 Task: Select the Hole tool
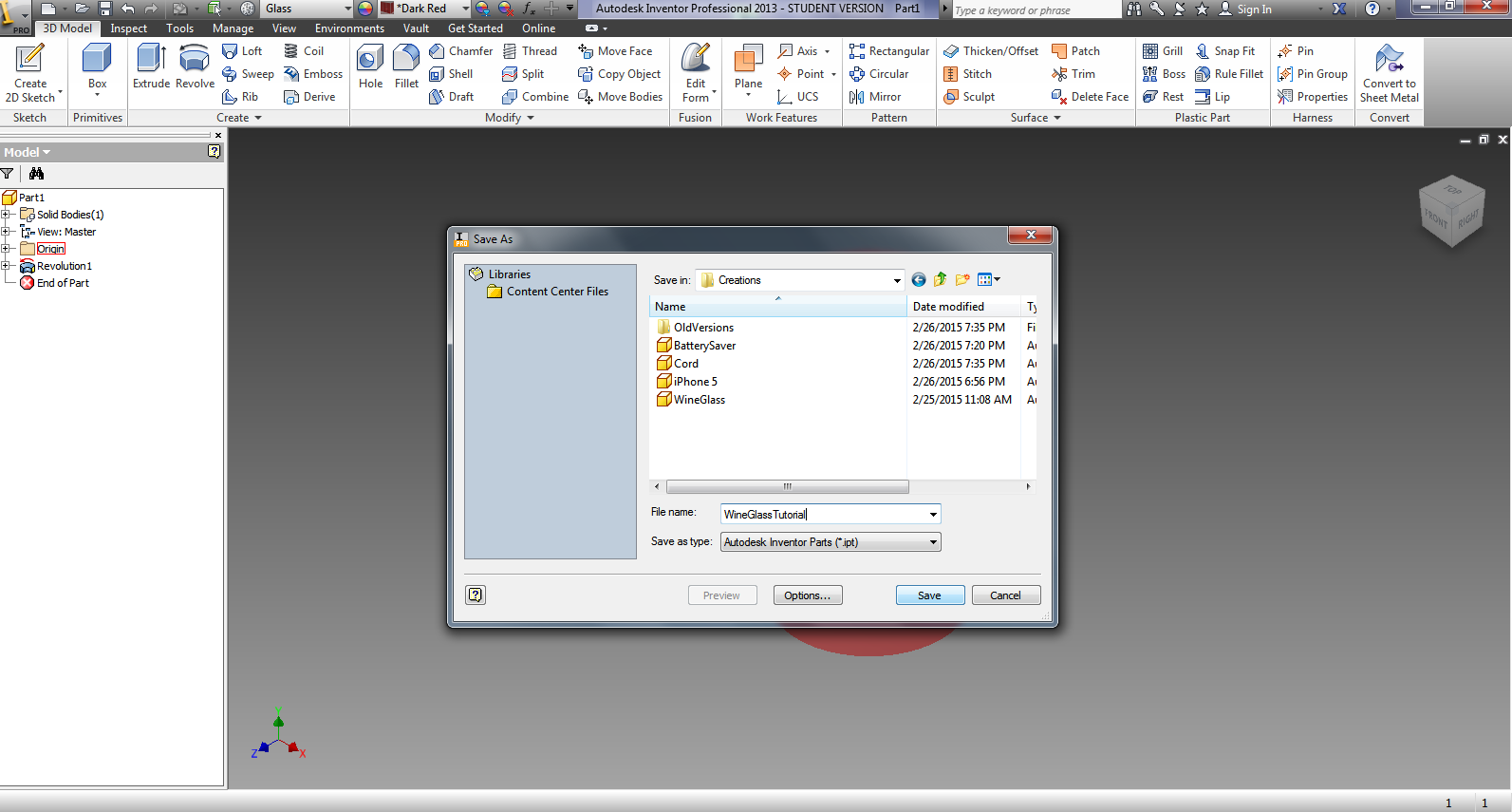click(x=370, y=66)
